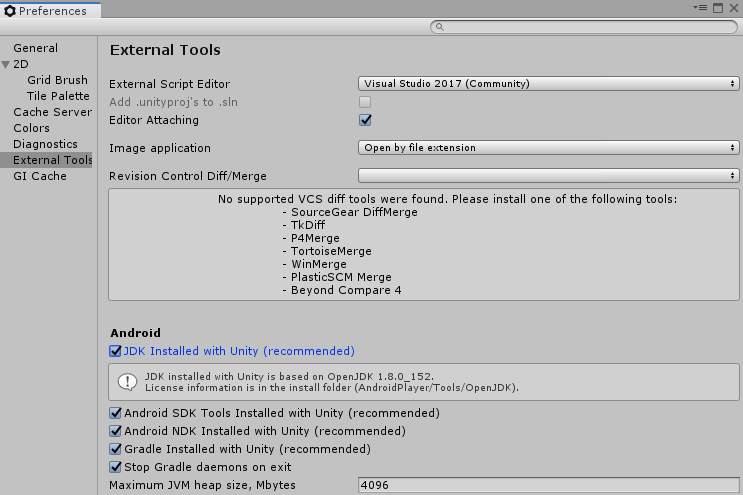Click SourceGear DiffMerge in tools list

[x=354, y=212]
